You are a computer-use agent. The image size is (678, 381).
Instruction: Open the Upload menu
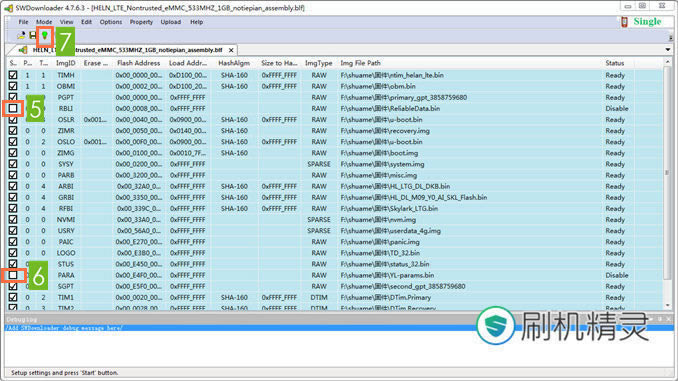pyautogui.click(x=171, y=22)
